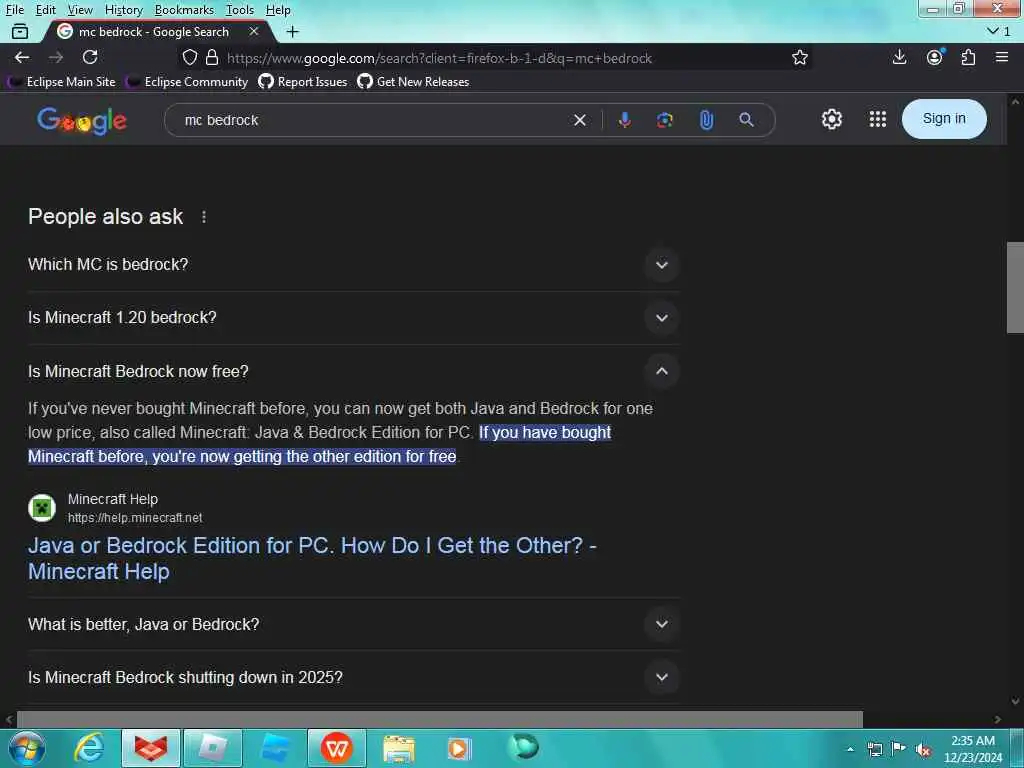This screenshot has height=768, width=1024.
Task: Open Eclipse Community bookmark
Action: (x=187, y=82)
